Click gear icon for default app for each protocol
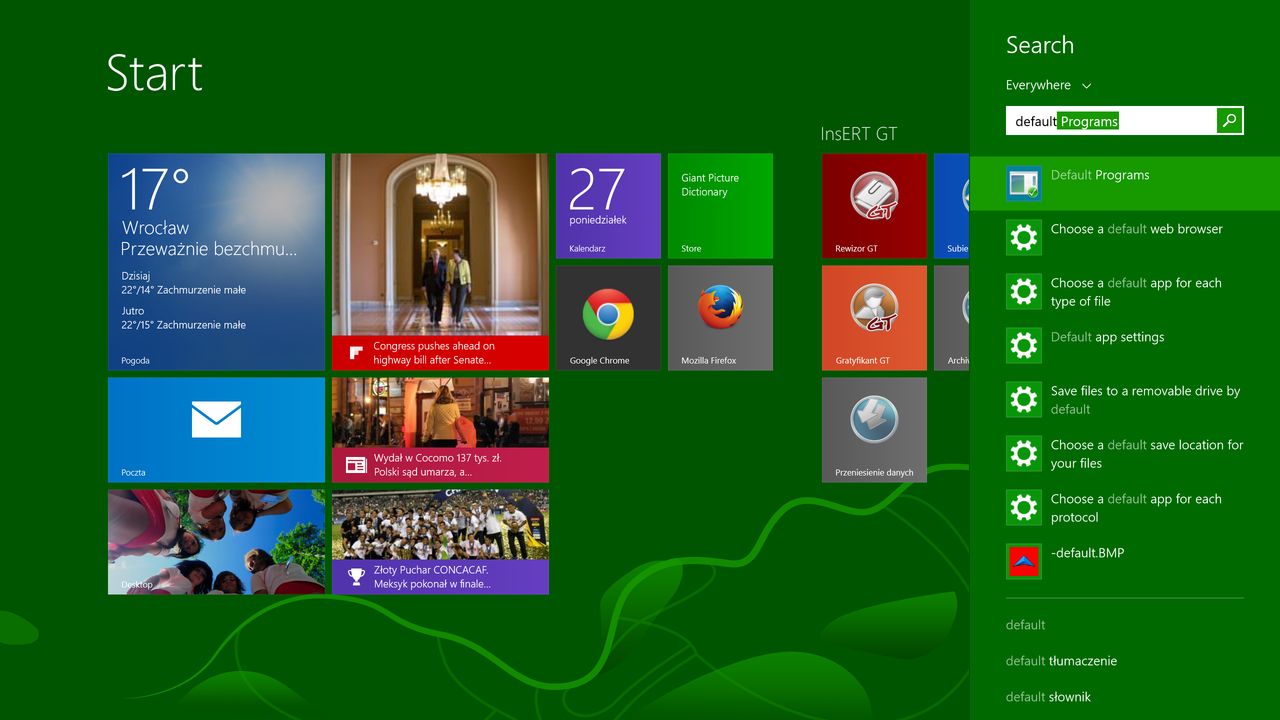The height and width of the screenshot is (720, 1280). click(1024, 507)
